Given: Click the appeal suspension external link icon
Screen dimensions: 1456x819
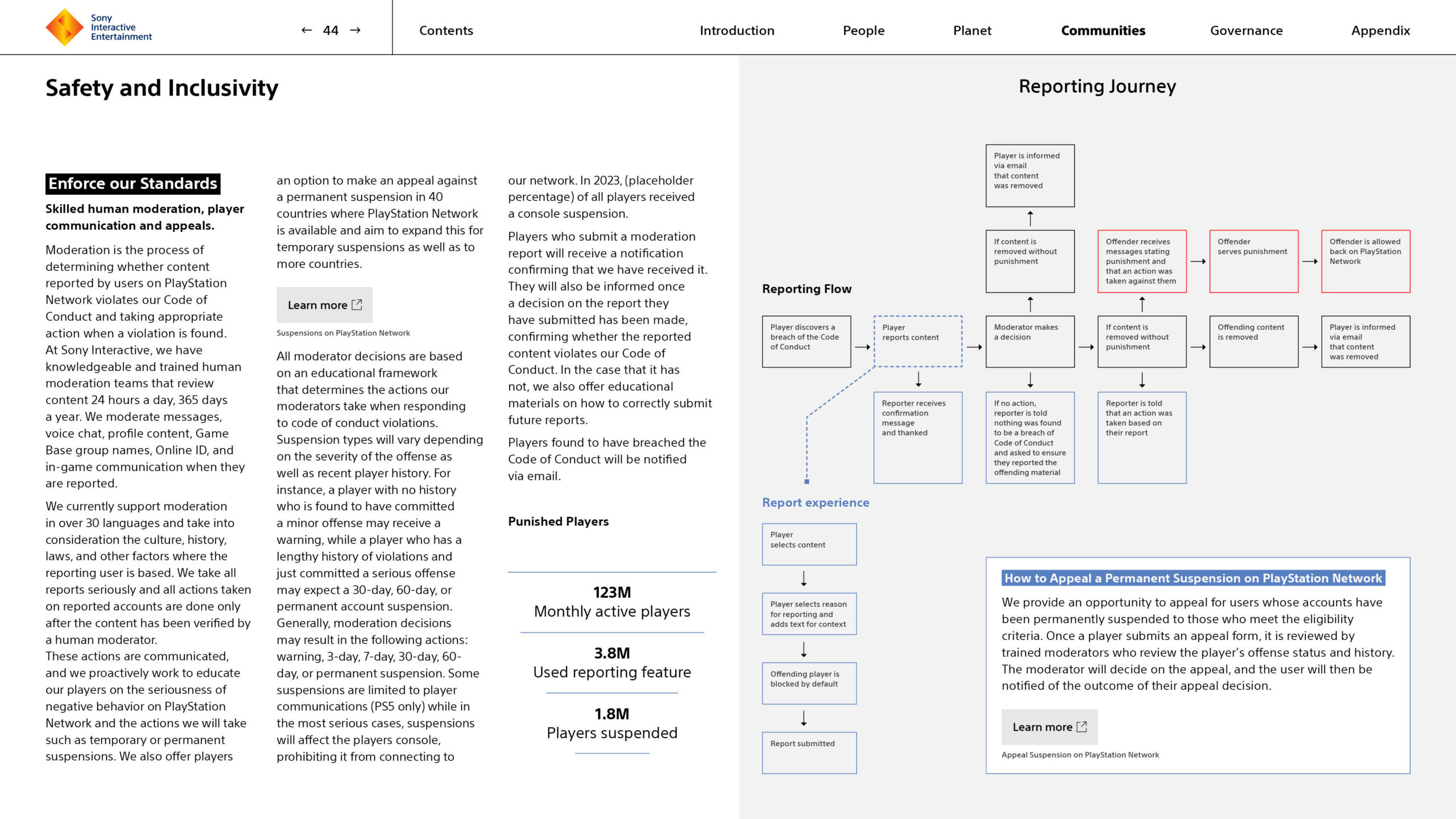Looking at the screenshot, I should (x=1083, y=727).
